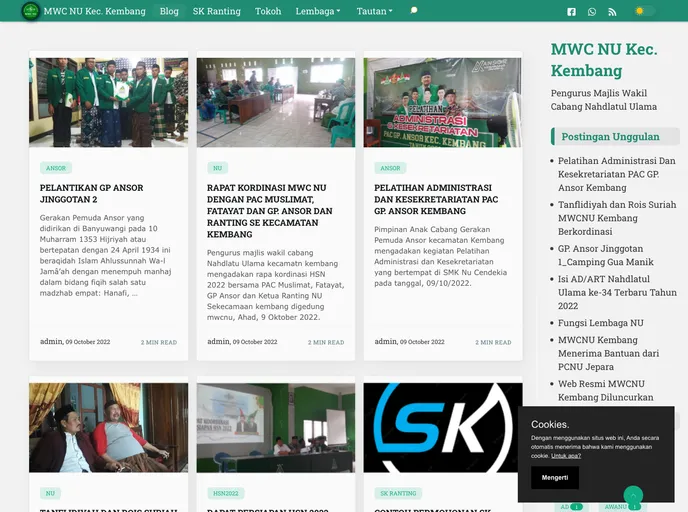Screen dimensions: 688x512
Task: Open the SK Ranting menu item
Action: (216, 11)
